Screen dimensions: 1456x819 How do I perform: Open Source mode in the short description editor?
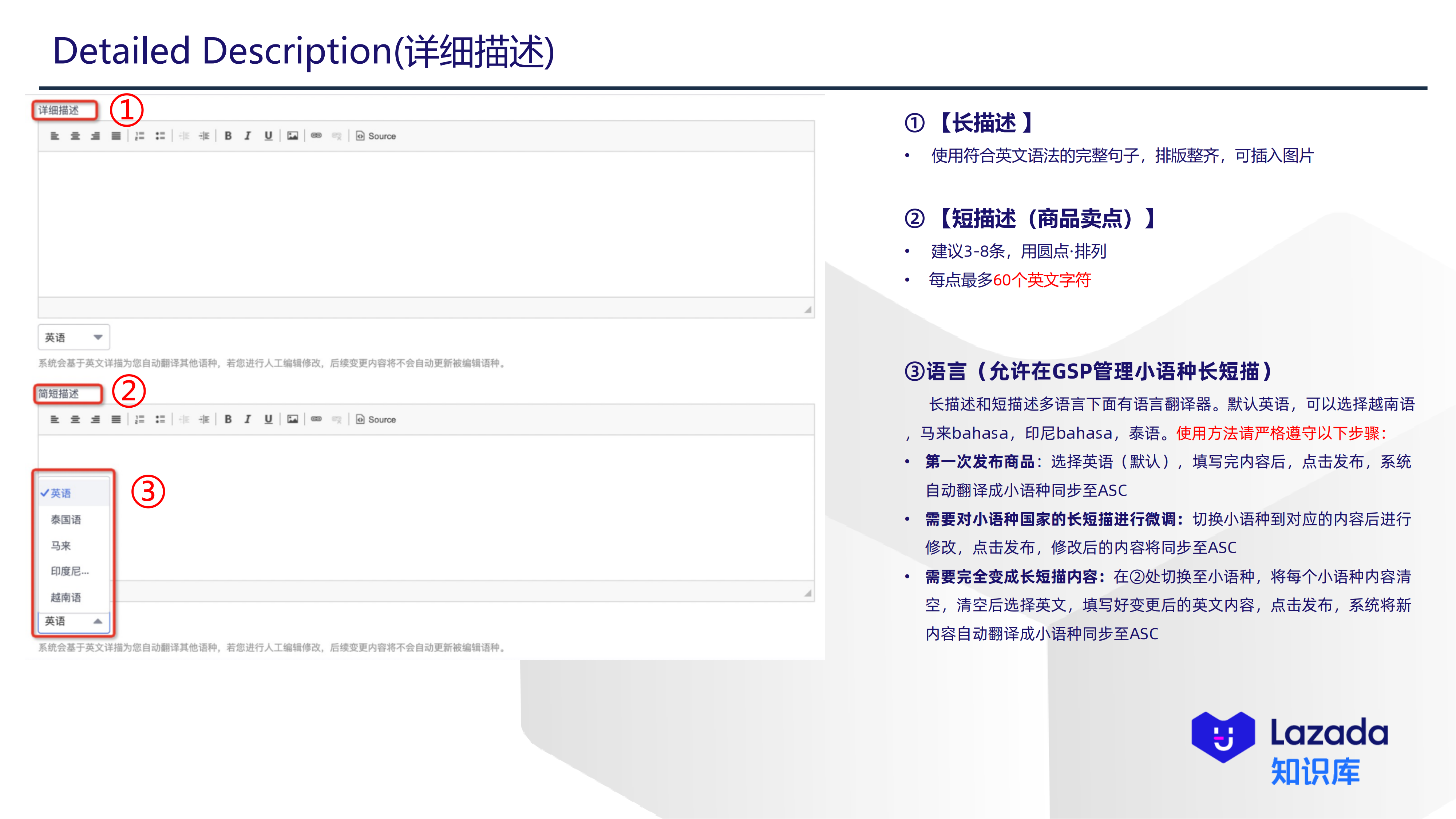tap(371, 419)
